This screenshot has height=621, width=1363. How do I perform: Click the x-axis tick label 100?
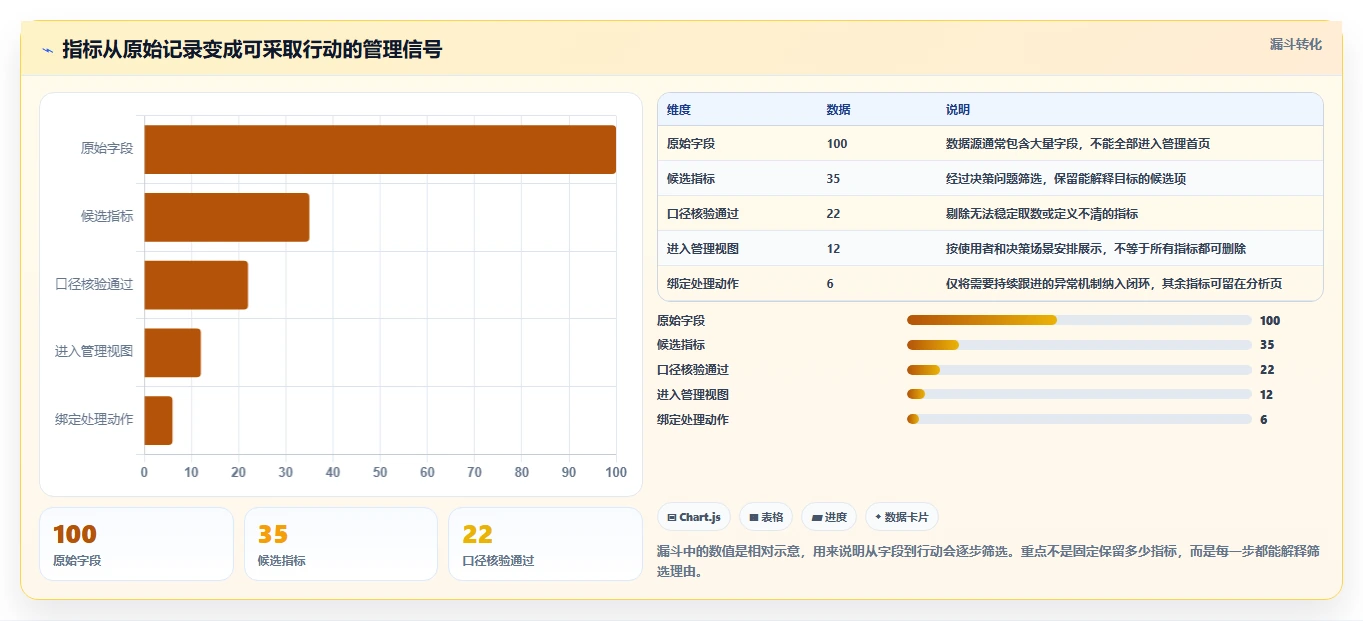click(616, 472)
